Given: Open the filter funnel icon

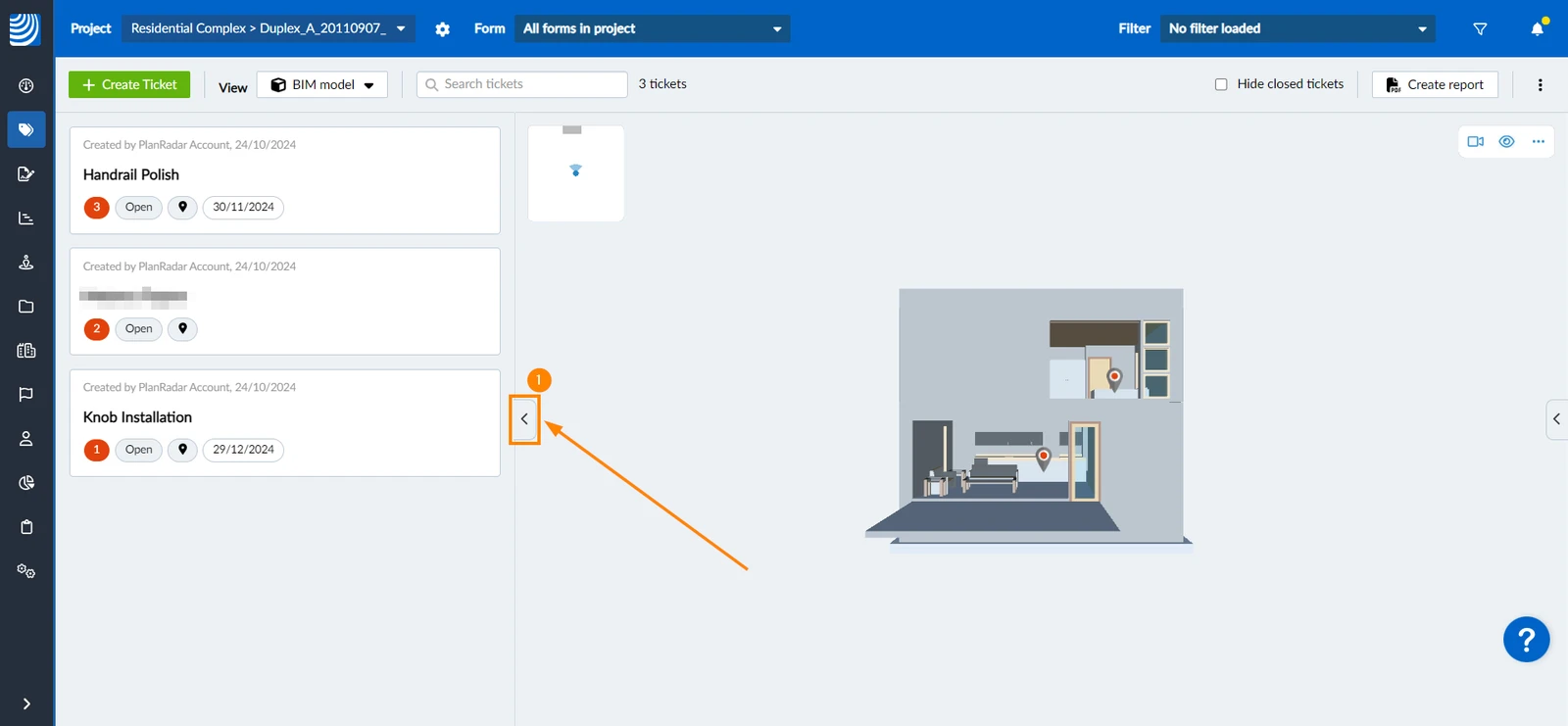Looking at the screenshot, I should [1480, 28].
